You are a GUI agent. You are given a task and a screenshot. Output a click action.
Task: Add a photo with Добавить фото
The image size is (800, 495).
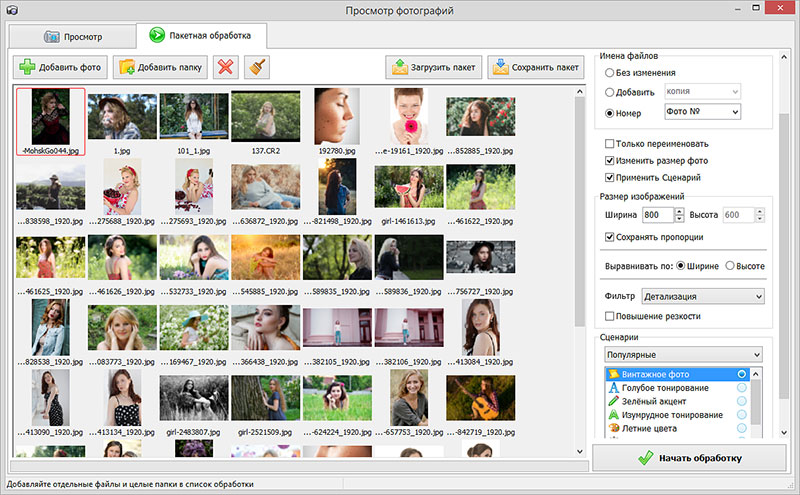(x=60, y=67)
